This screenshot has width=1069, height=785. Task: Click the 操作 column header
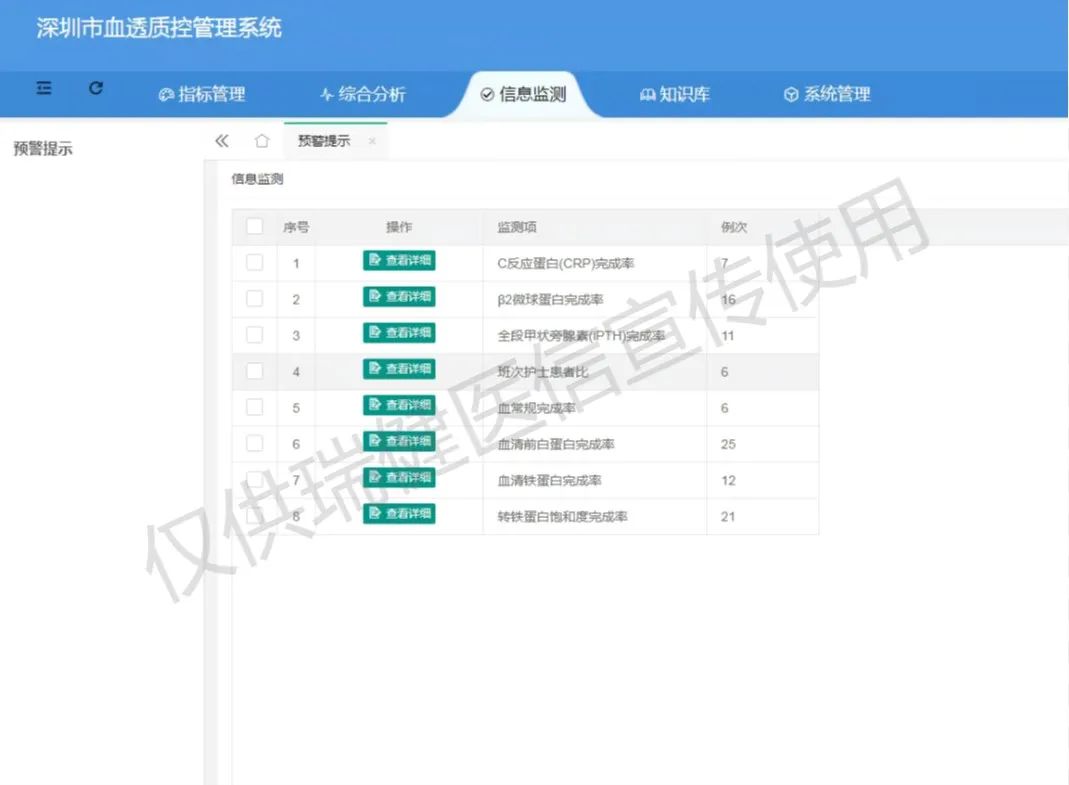pyautogui.click(x=399, y=227)
